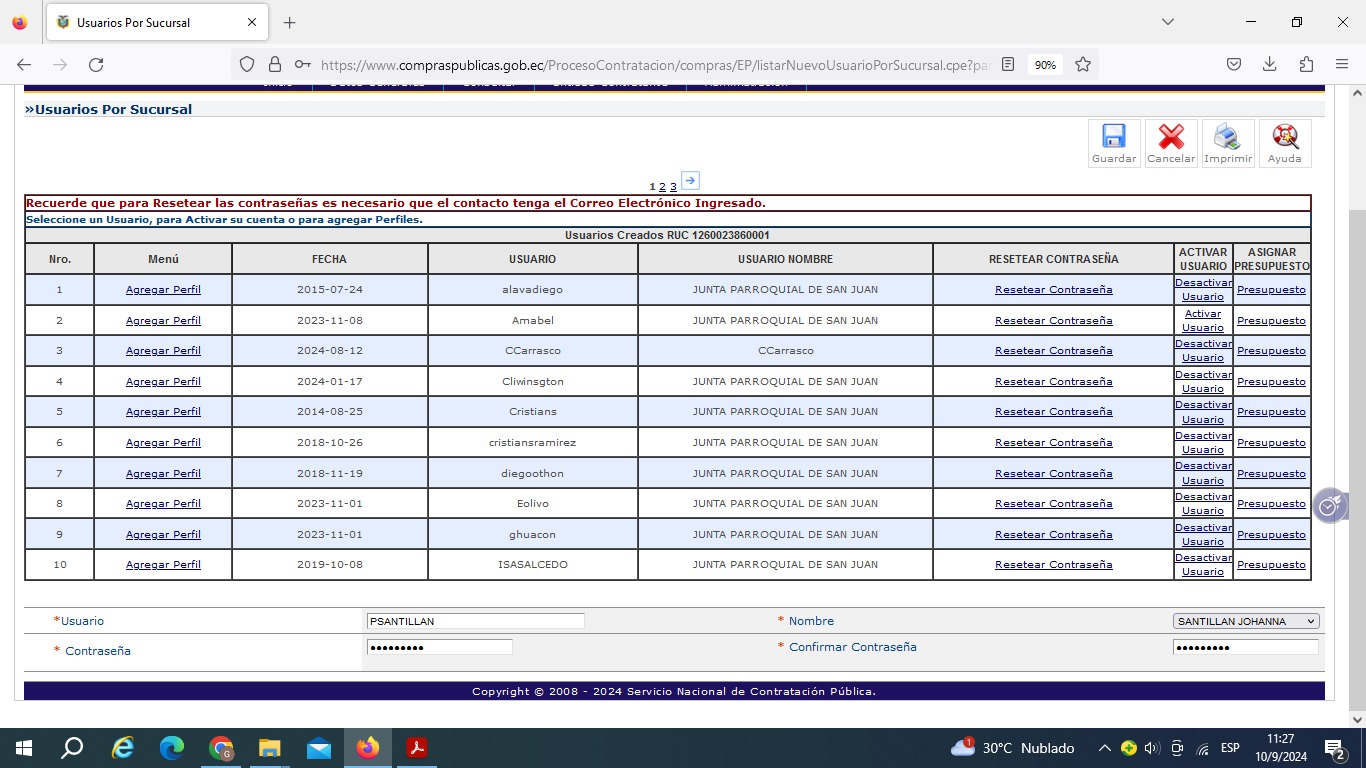The height and width of the screenshot is (768, 1366).
Task: Expand the Nombre dropdown SANTILLAN JOHANNA
Action: point(1246,621)
